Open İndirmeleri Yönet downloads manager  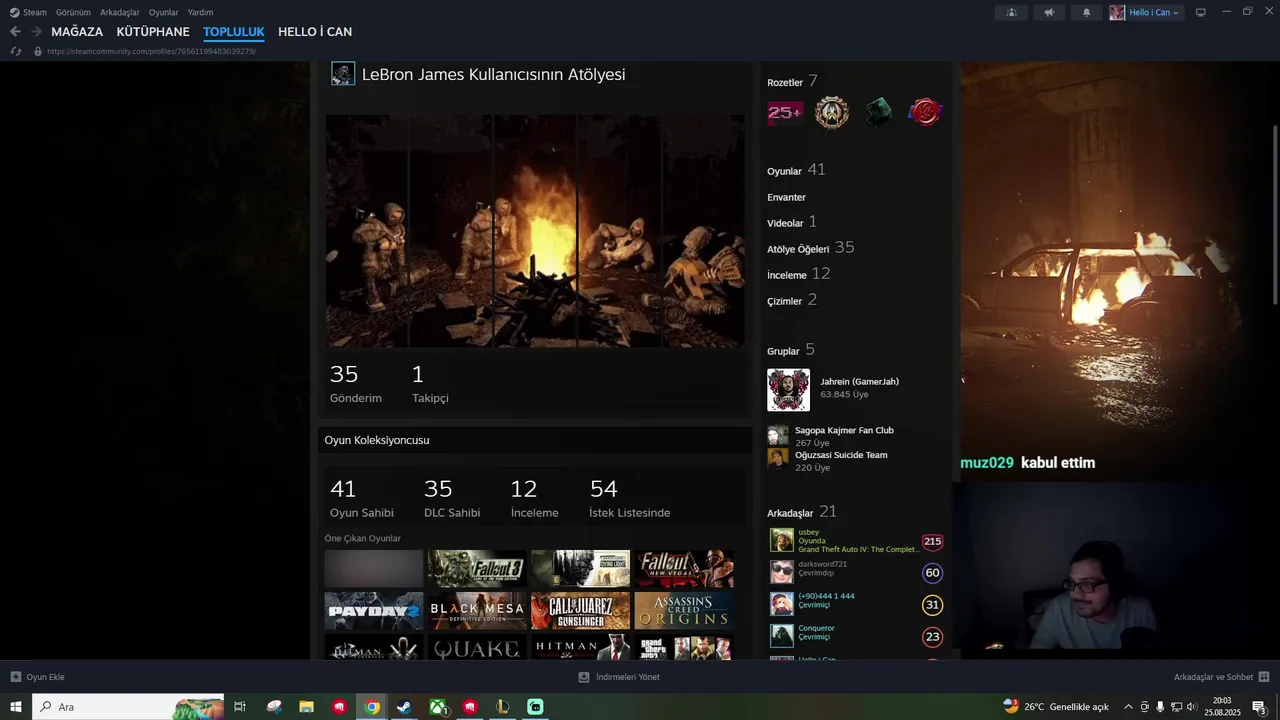coord(619,677)
